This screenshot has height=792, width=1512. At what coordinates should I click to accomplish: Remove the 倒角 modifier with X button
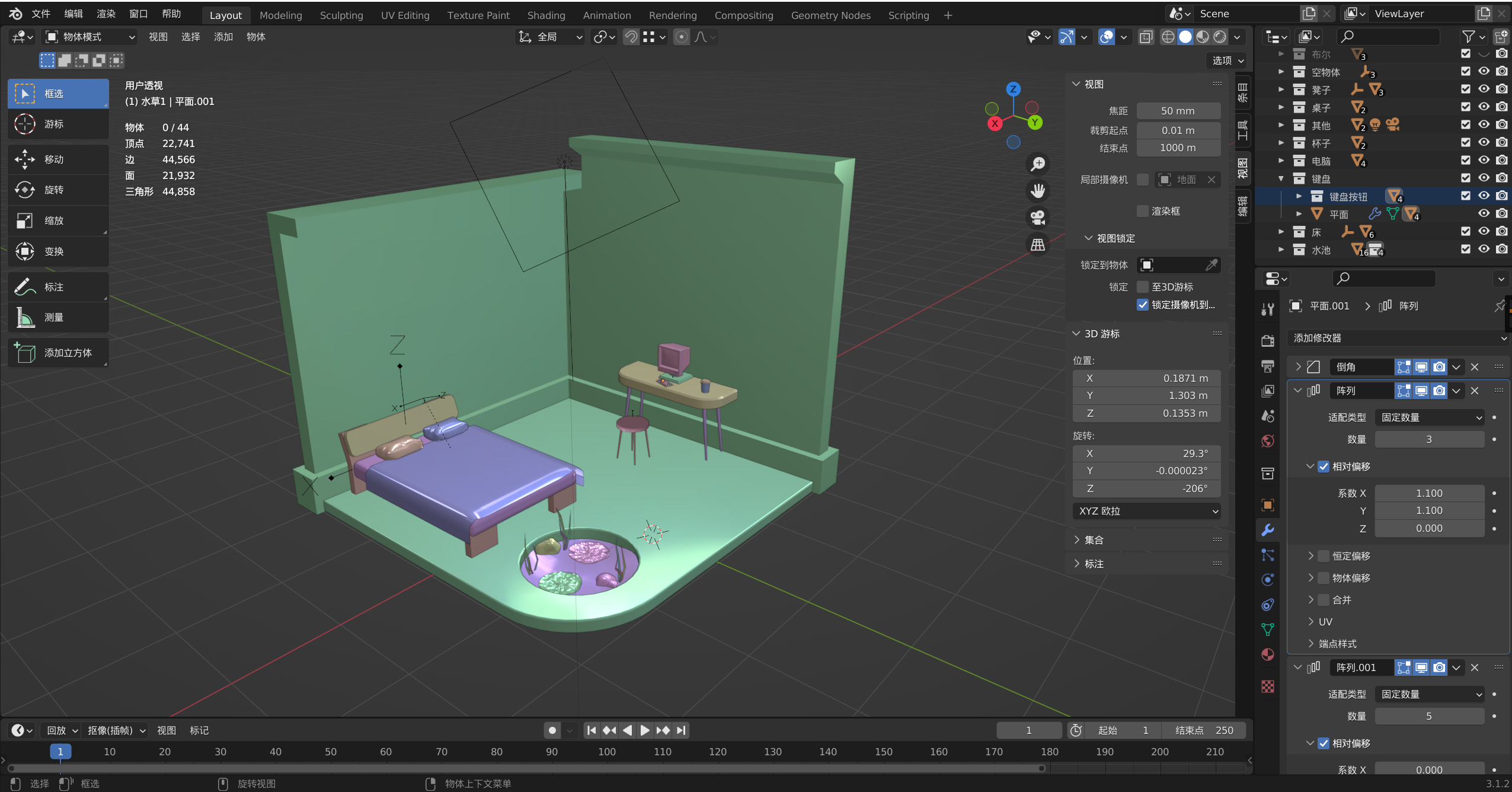click(1475, 367)
